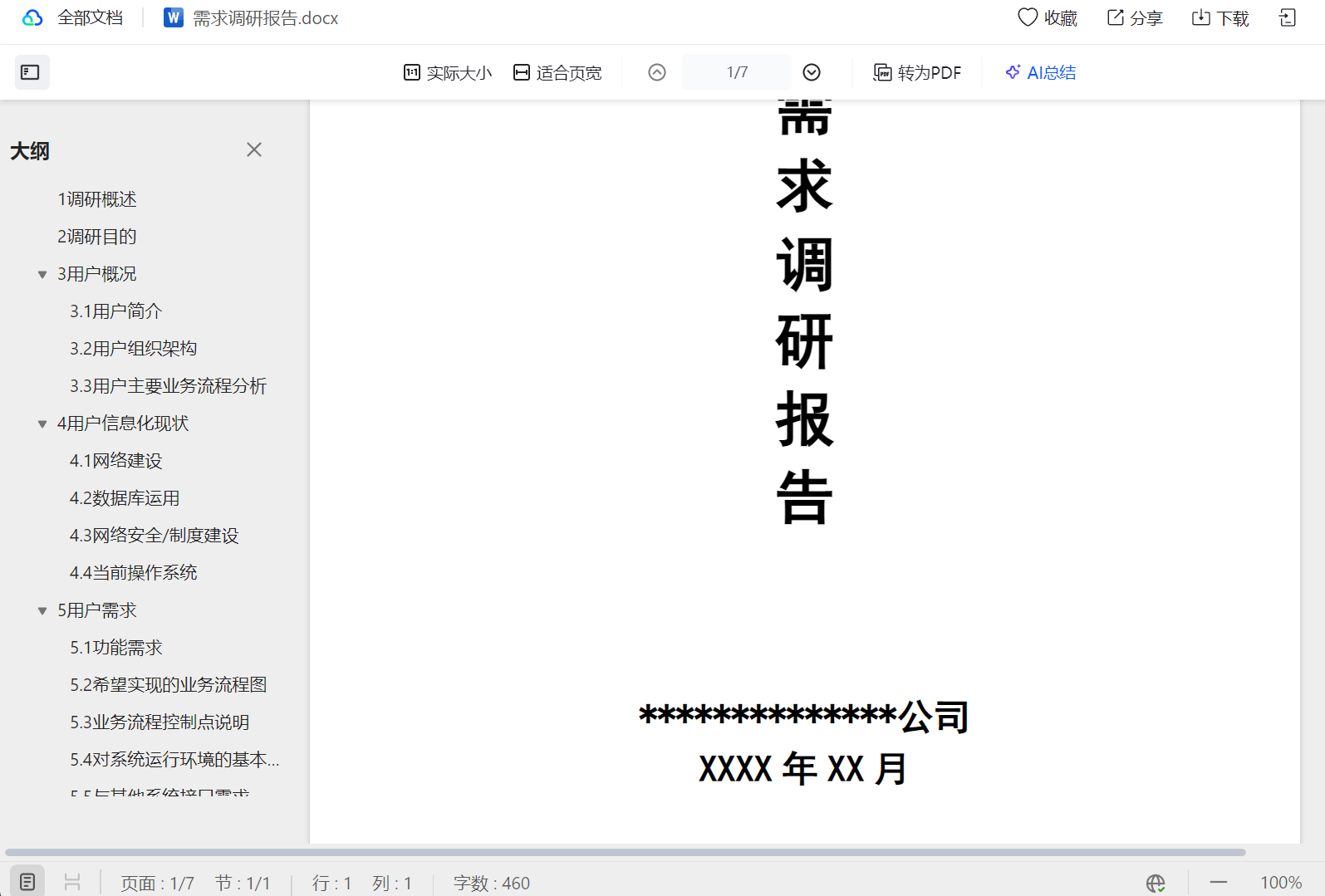The width and height of the screenshot is (1325, 896).
Task: Open AI总结 summary
Action: (1040, 73)
